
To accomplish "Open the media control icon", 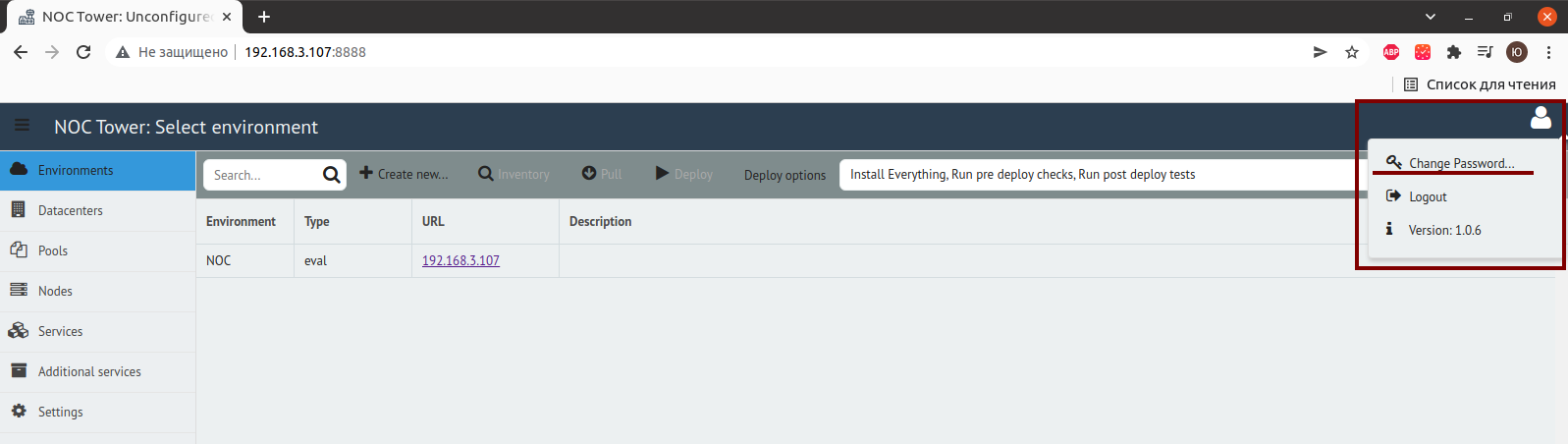I will [x=1486, y=52].
